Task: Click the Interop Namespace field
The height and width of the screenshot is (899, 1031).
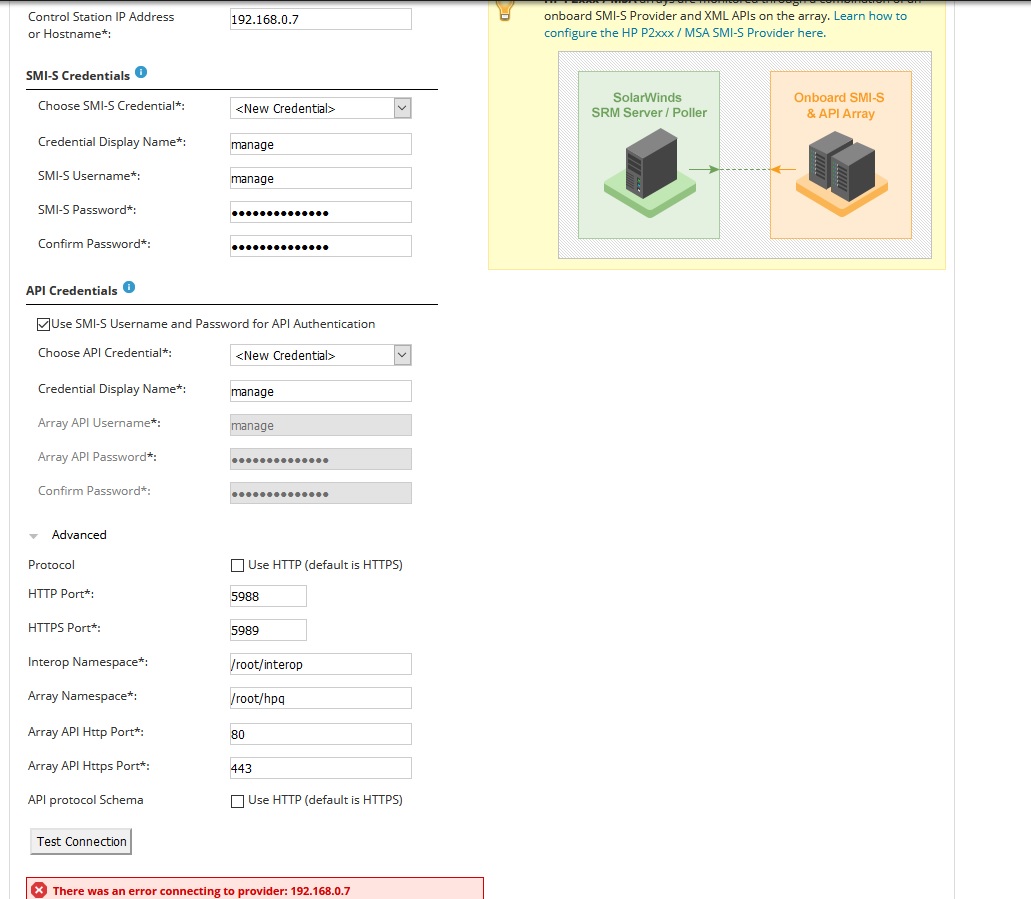Action: (321, 664)
